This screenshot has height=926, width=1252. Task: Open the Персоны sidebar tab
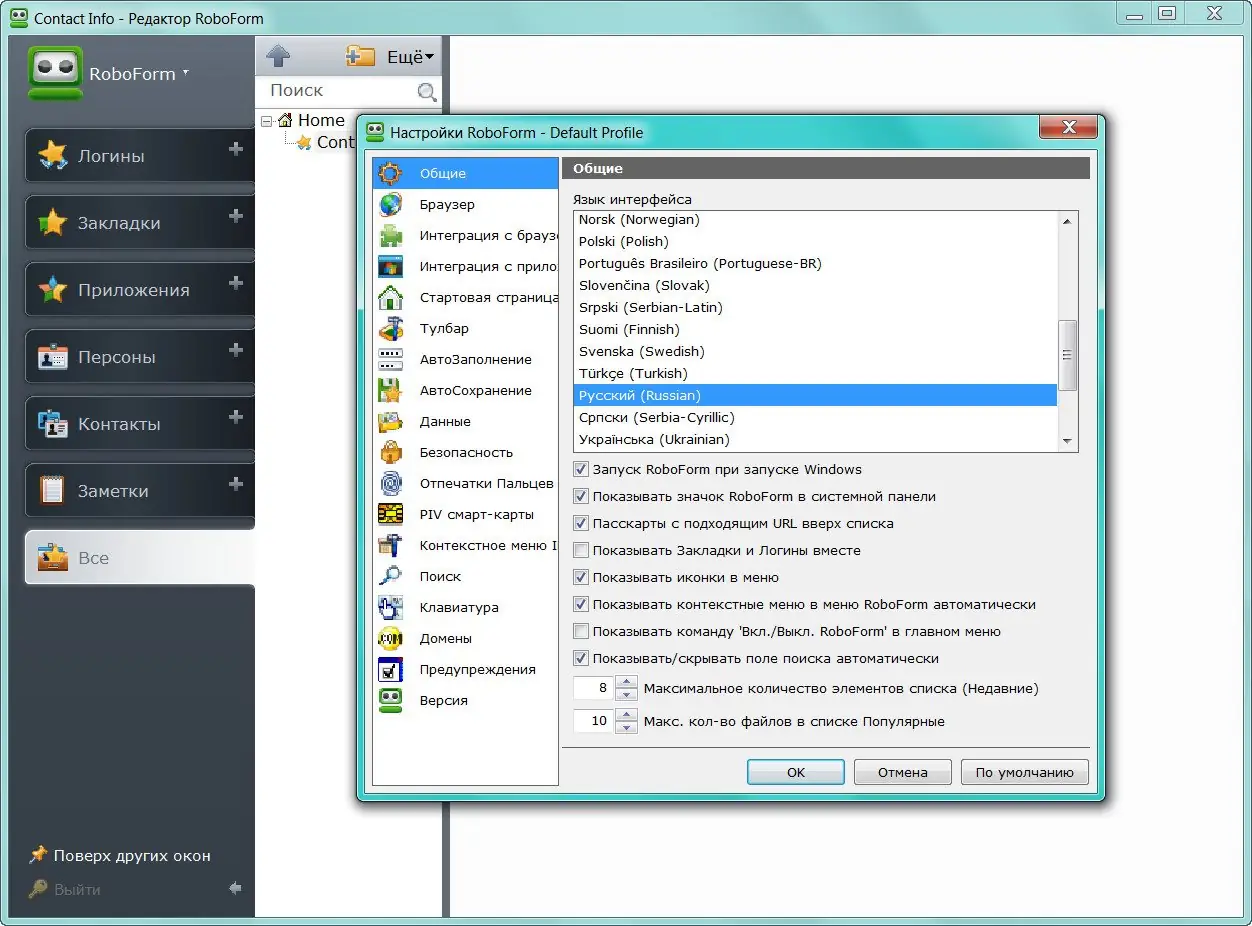tap(140, 357)
